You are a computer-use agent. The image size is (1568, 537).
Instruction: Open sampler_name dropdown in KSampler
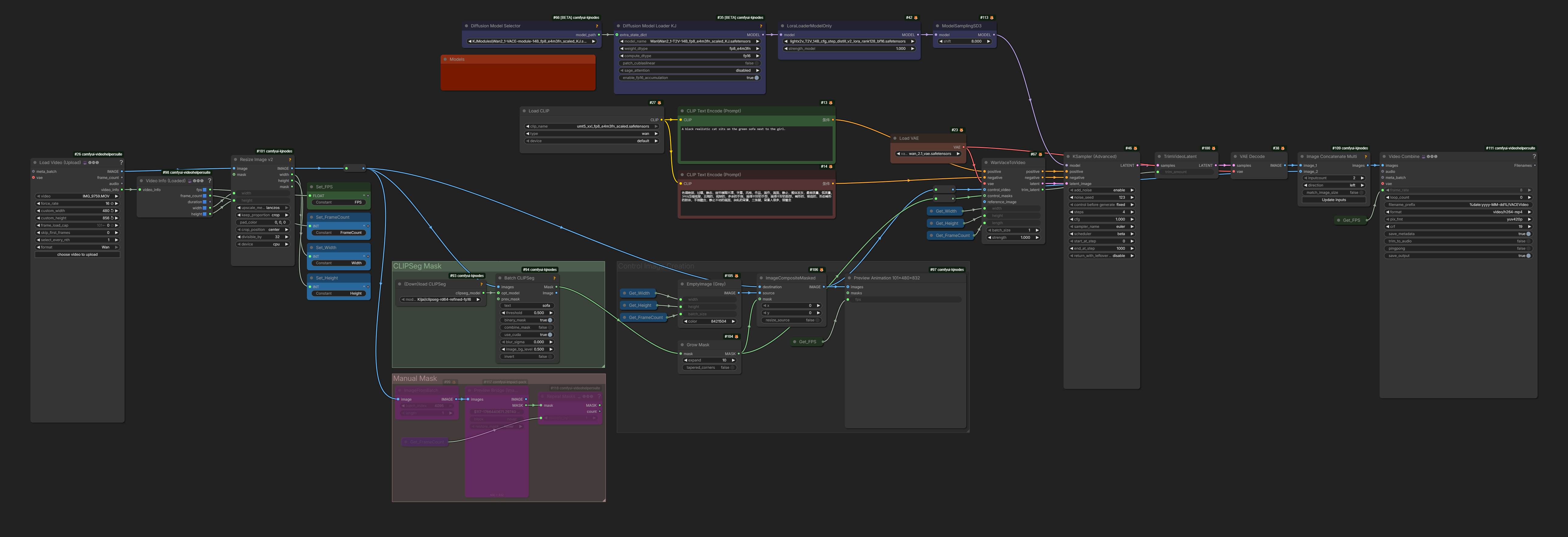tap(1101, 226)
